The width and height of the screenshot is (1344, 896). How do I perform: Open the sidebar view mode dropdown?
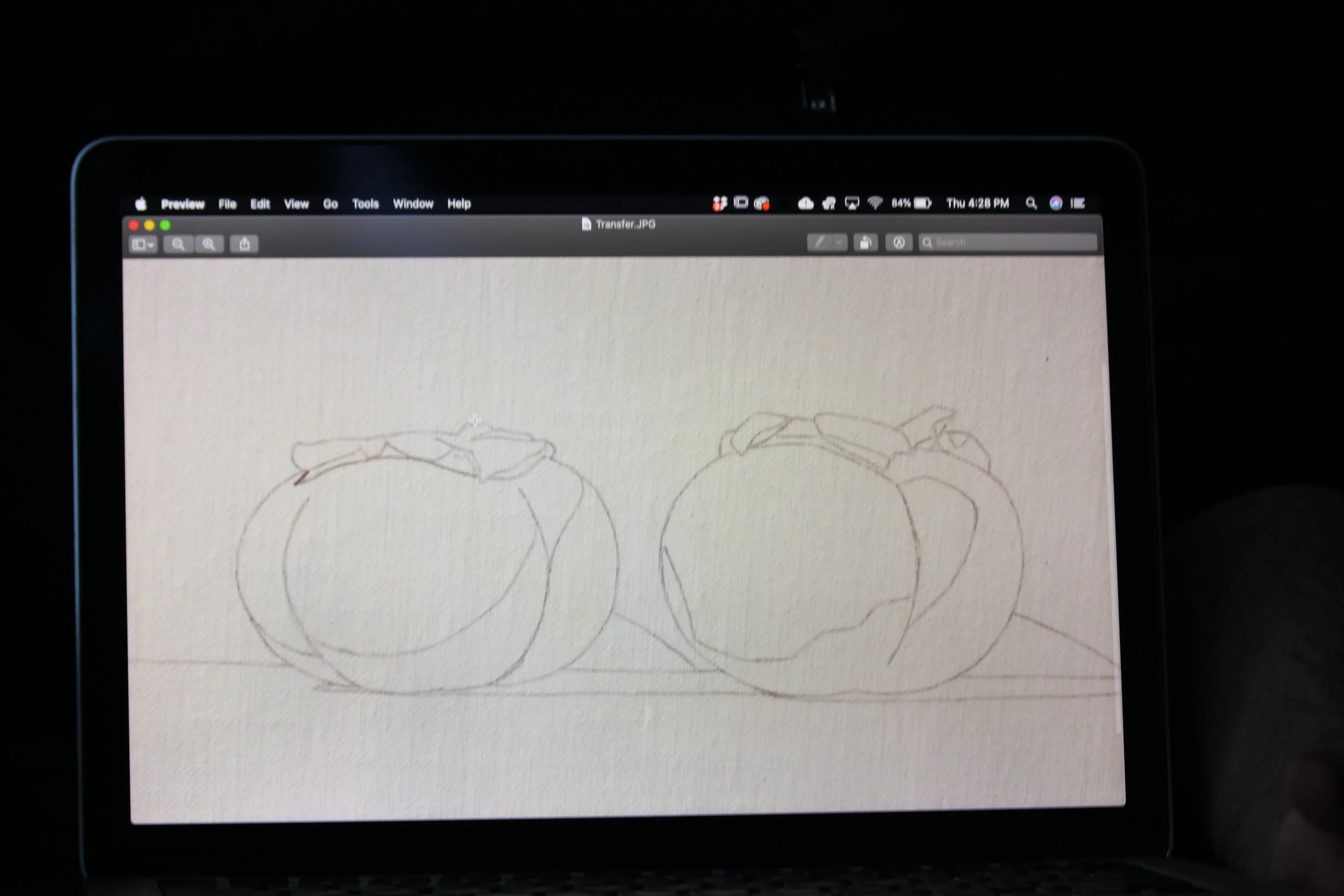[143, 245]
